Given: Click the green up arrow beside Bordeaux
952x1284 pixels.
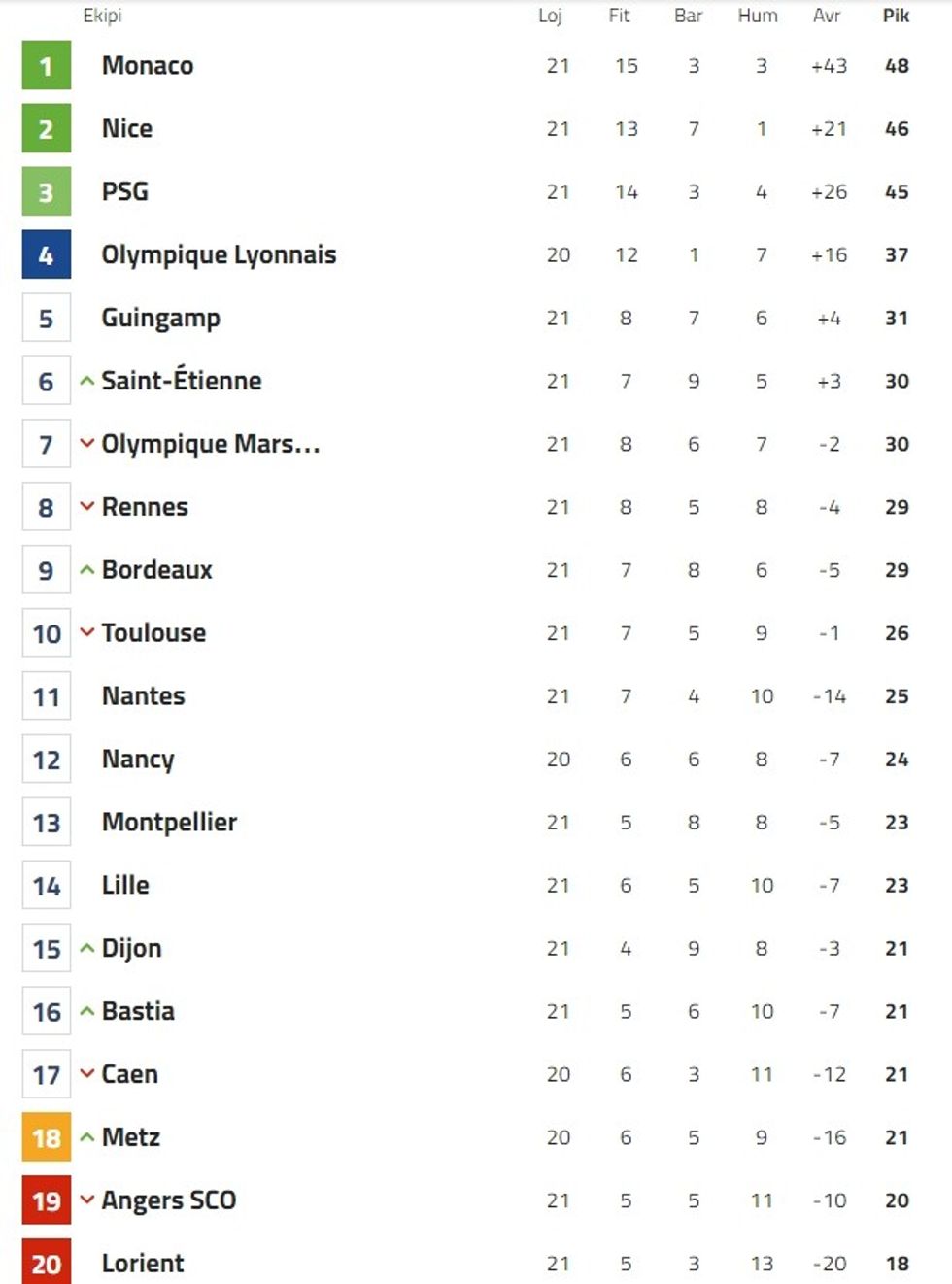Looking at the screenshot, I should pos(87,570).
